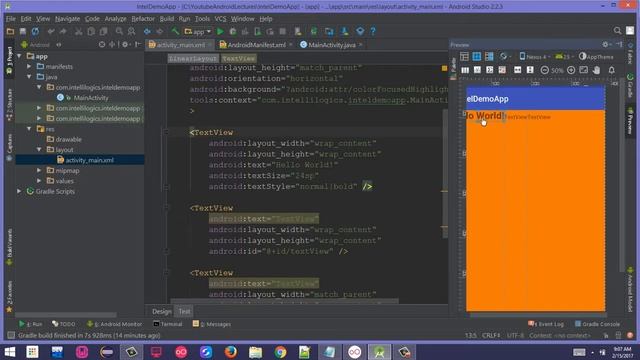
Task: Open Chrome from the taskbar
Action: tap(280, 352)
